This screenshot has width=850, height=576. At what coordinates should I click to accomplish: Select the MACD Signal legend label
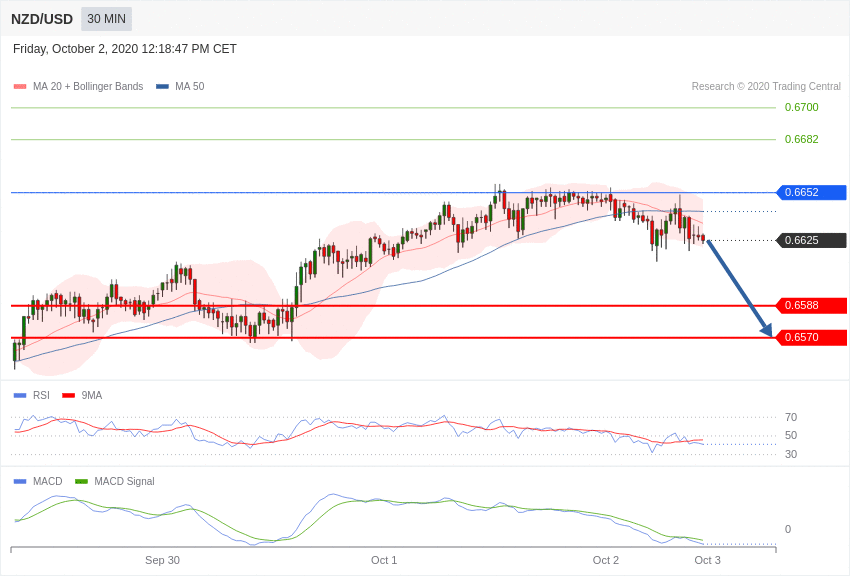click(124, 481)
